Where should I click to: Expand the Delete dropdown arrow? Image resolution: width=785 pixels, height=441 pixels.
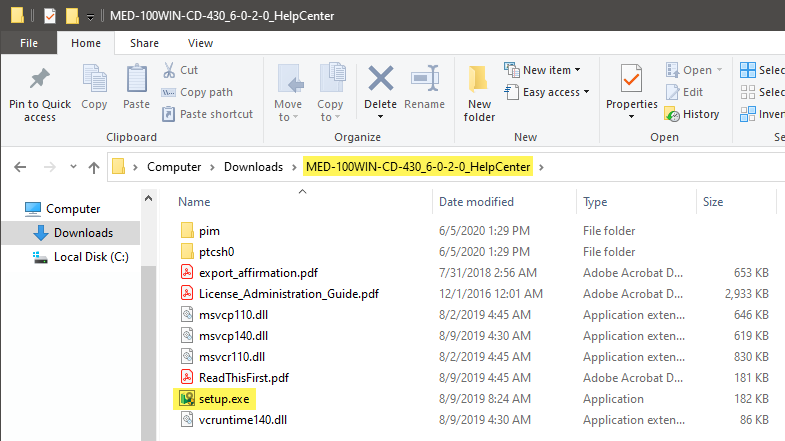(x=381, y=117)
